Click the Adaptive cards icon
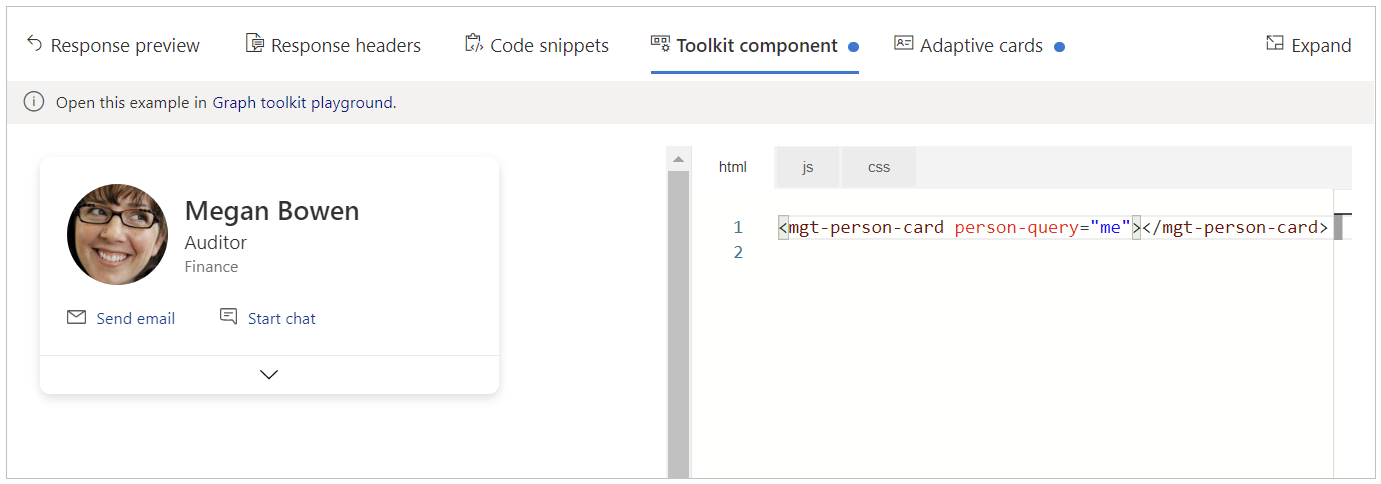Screen dimensions: 1381x484 pos(903,44)
